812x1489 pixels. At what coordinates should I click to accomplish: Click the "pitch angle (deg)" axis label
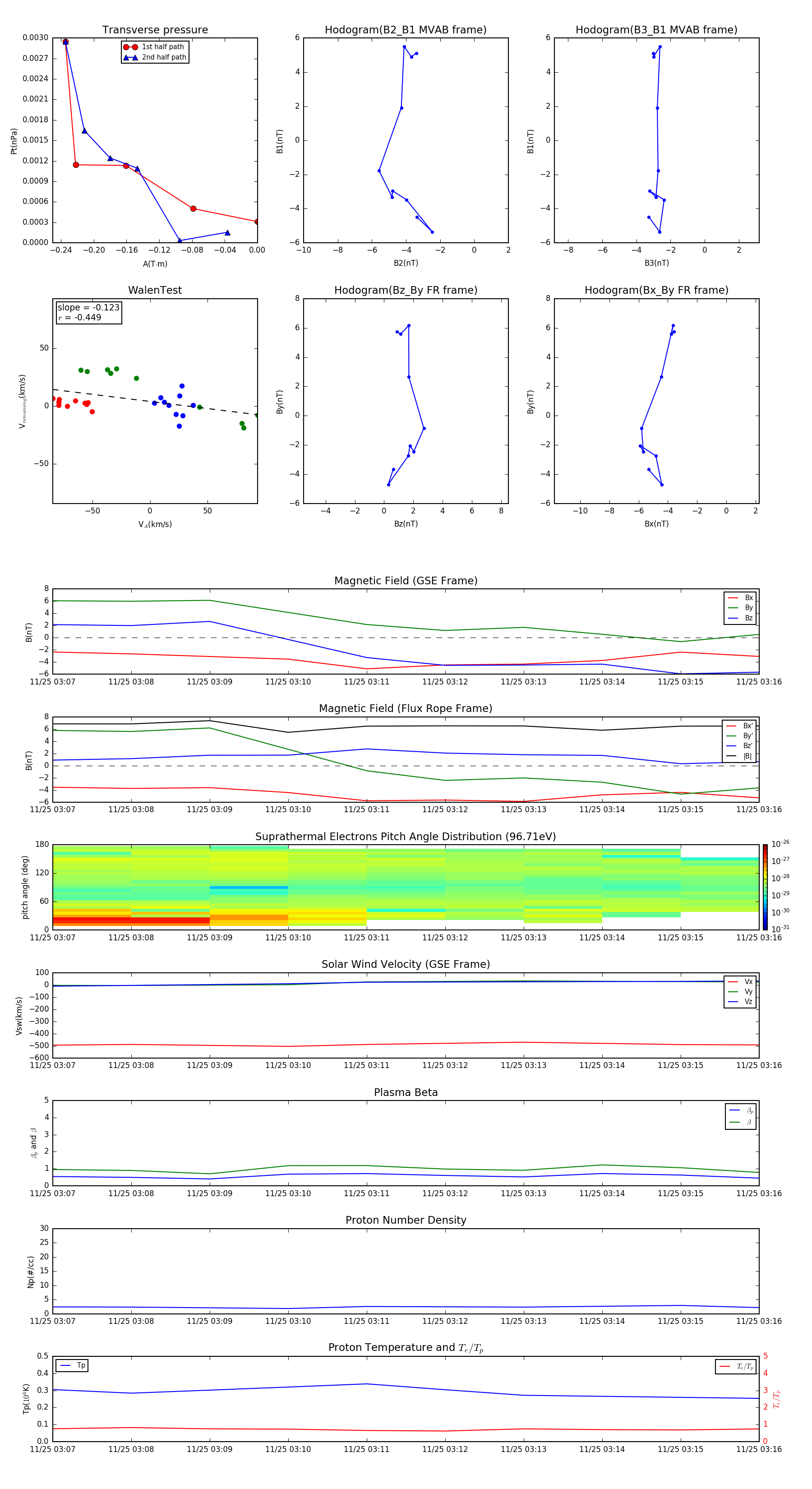(x=25, y=887)
